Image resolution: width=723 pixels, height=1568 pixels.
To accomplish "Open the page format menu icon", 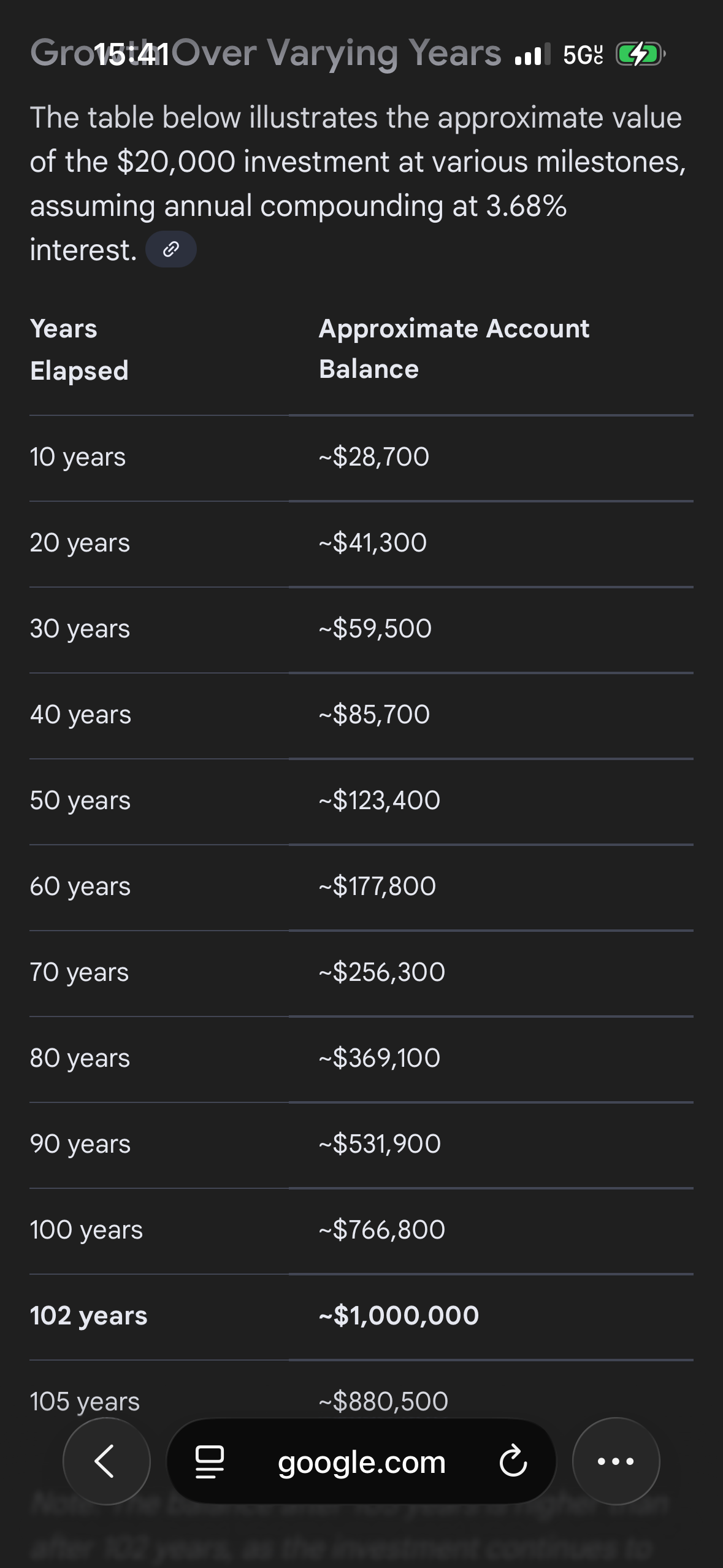I will 209,1461.
